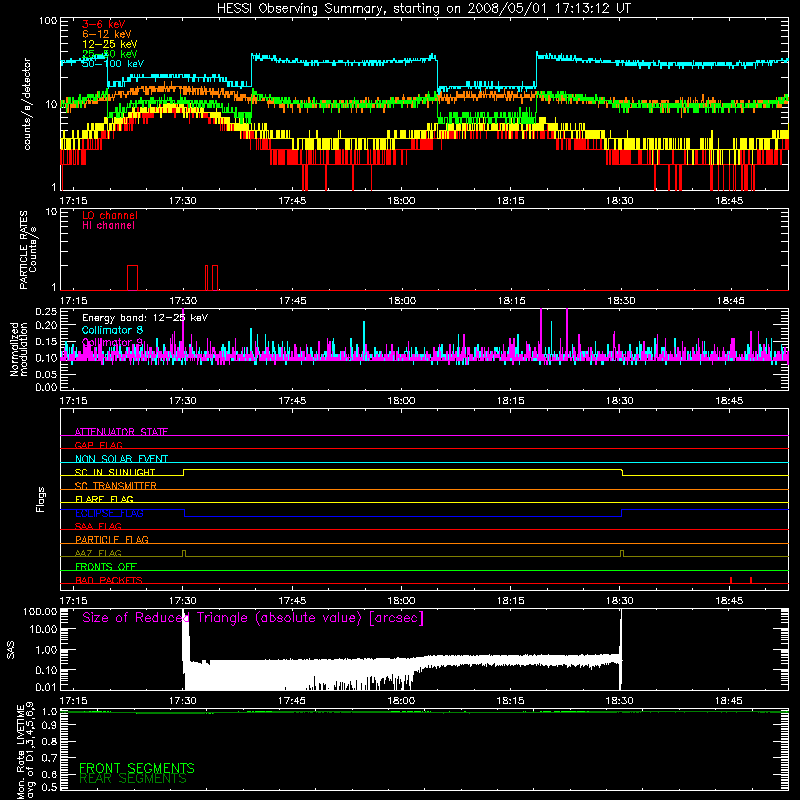This screenshot has width=800, height=800.
Task: Click the HESSI Observing Summary title text
Action: [x=423, y=9]
